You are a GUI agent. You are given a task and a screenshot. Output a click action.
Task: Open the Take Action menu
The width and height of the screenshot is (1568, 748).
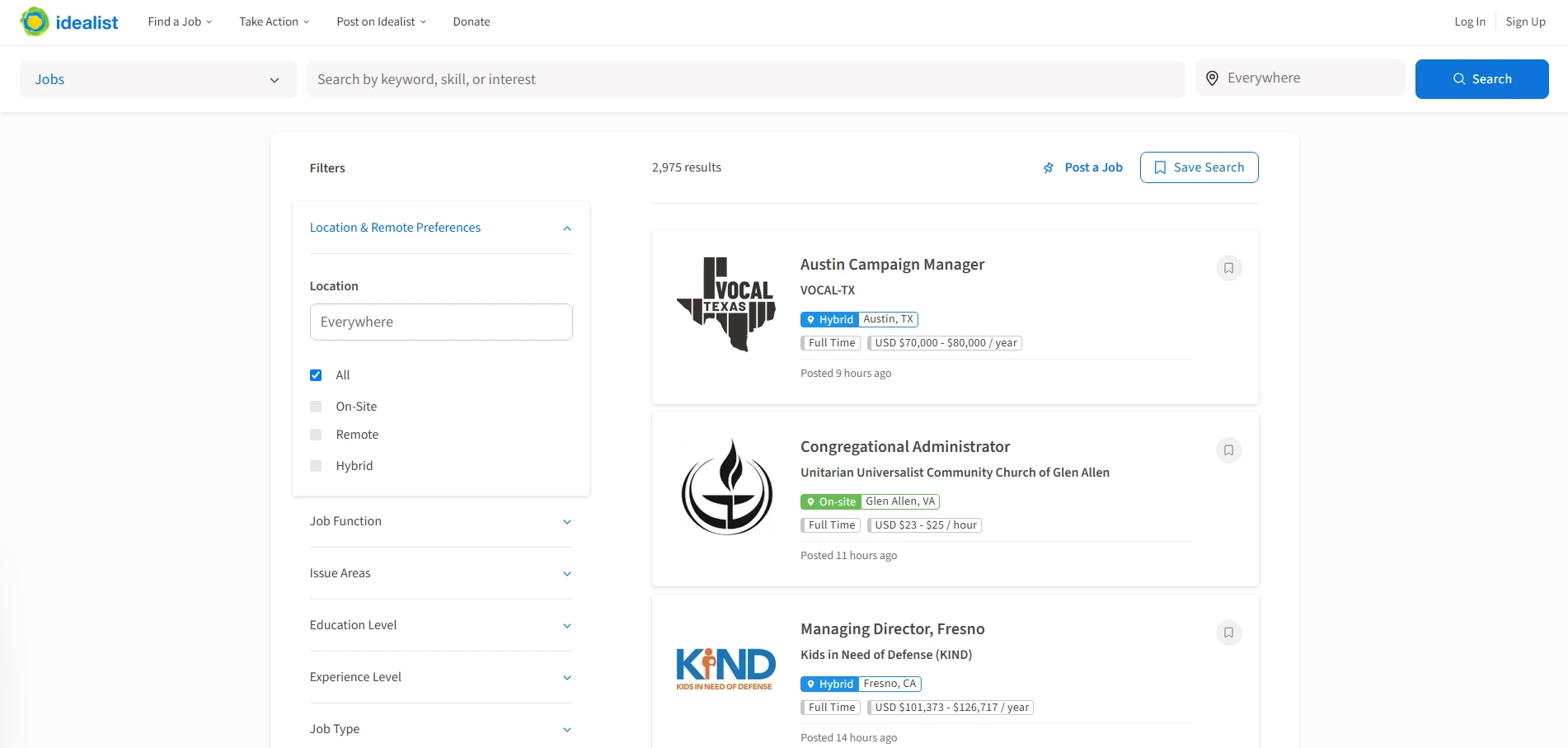[x=275, y=21]
